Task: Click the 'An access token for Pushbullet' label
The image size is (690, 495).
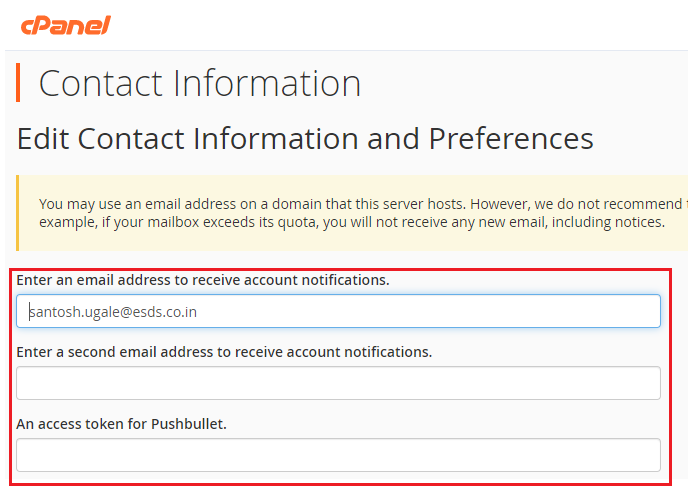Action: (121, 424)
